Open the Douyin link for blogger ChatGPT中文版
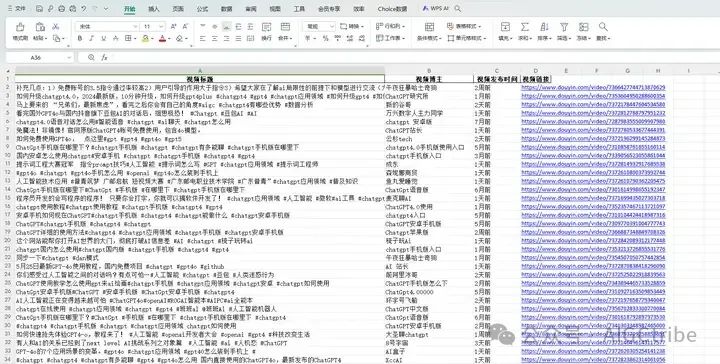 593,309
